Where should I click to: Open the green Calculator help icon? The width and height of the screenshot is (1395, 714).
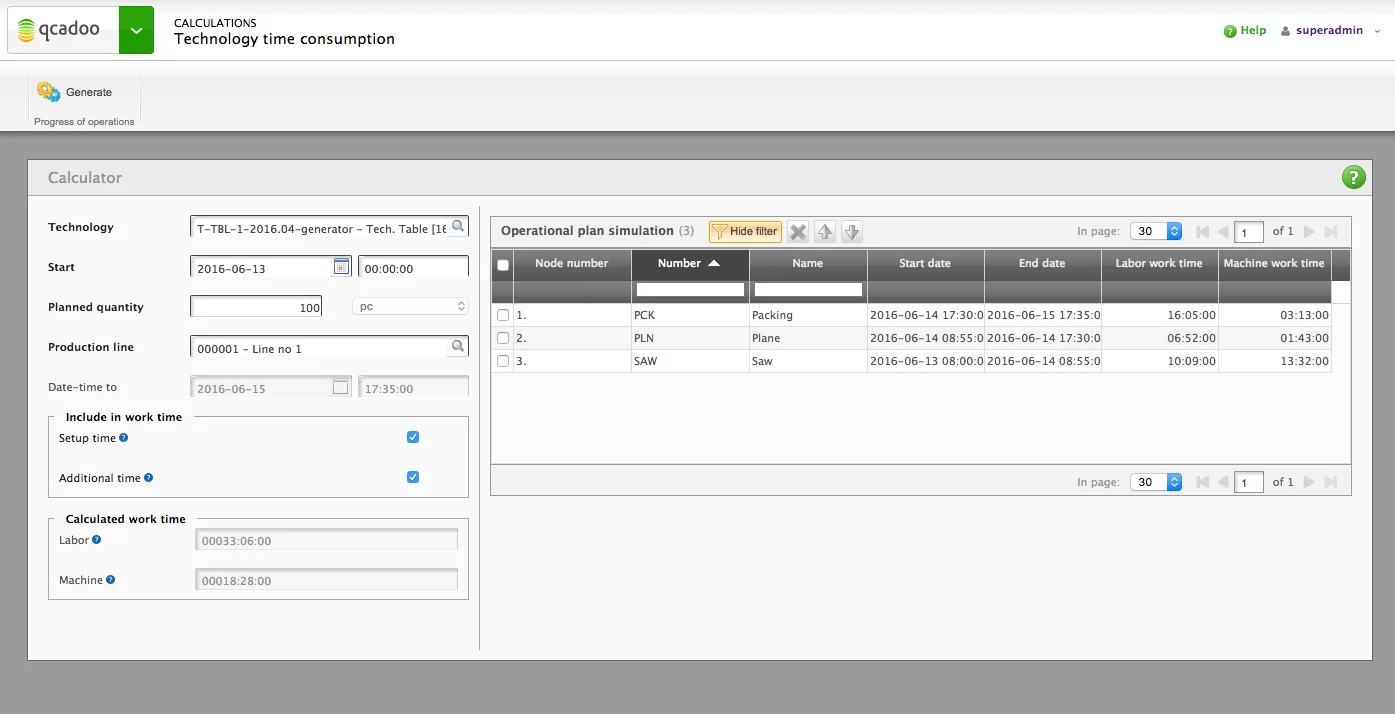click(1353, 178)
